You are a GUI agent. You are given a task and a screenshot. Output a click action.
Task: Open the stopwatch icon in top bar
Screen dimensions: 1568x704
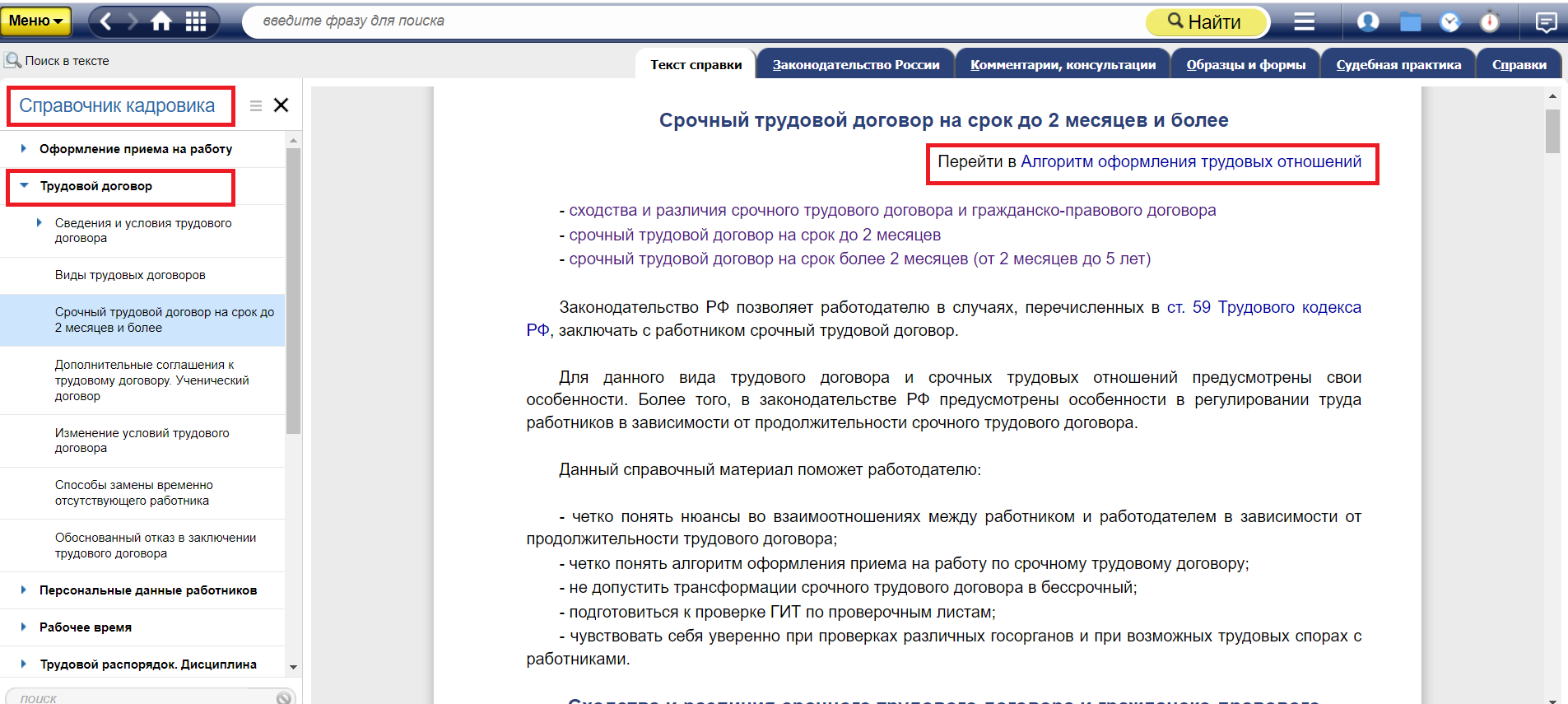click(x=1490, y=21)
